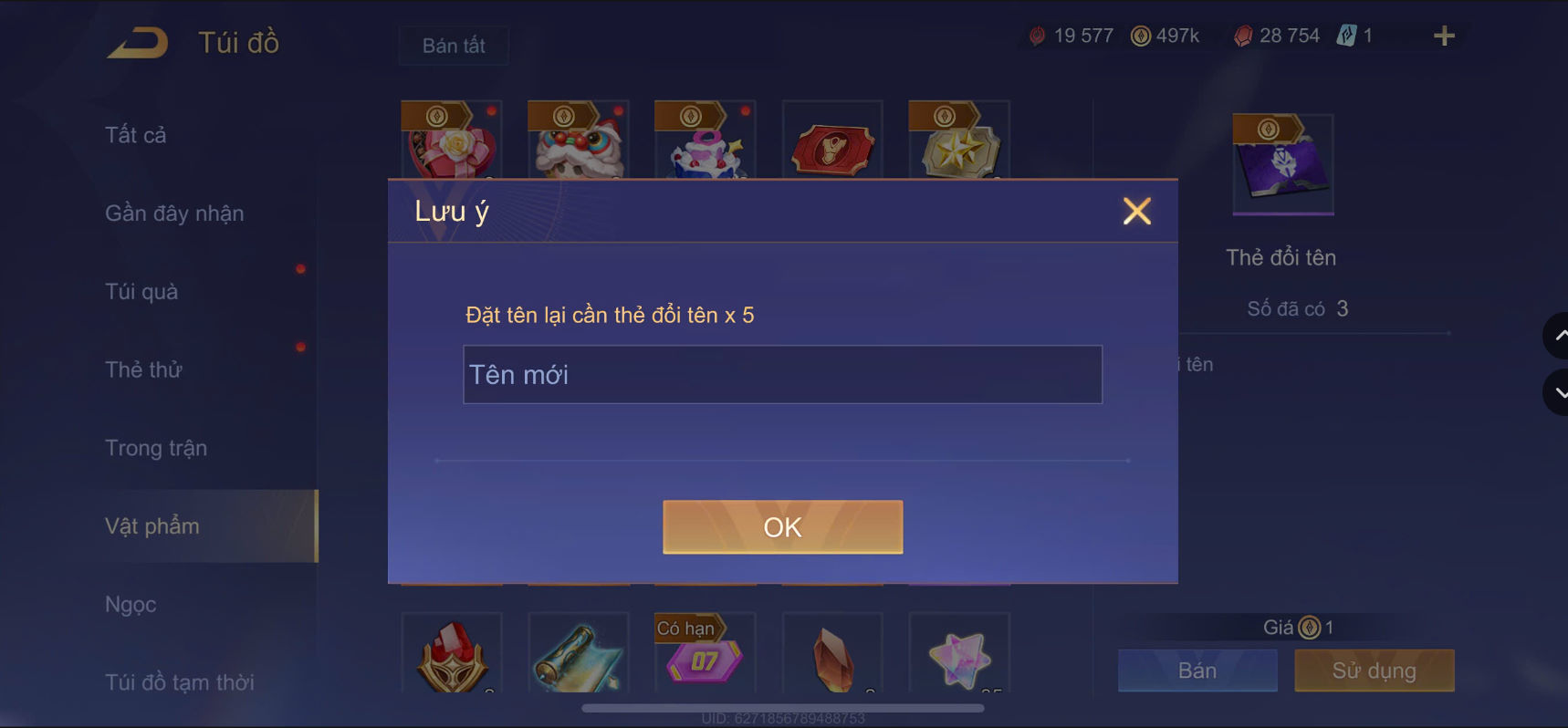Viewport: 1568px width, 728px height.
Task: Expand the downward chevron on right edge
Action: point(1557,392)
